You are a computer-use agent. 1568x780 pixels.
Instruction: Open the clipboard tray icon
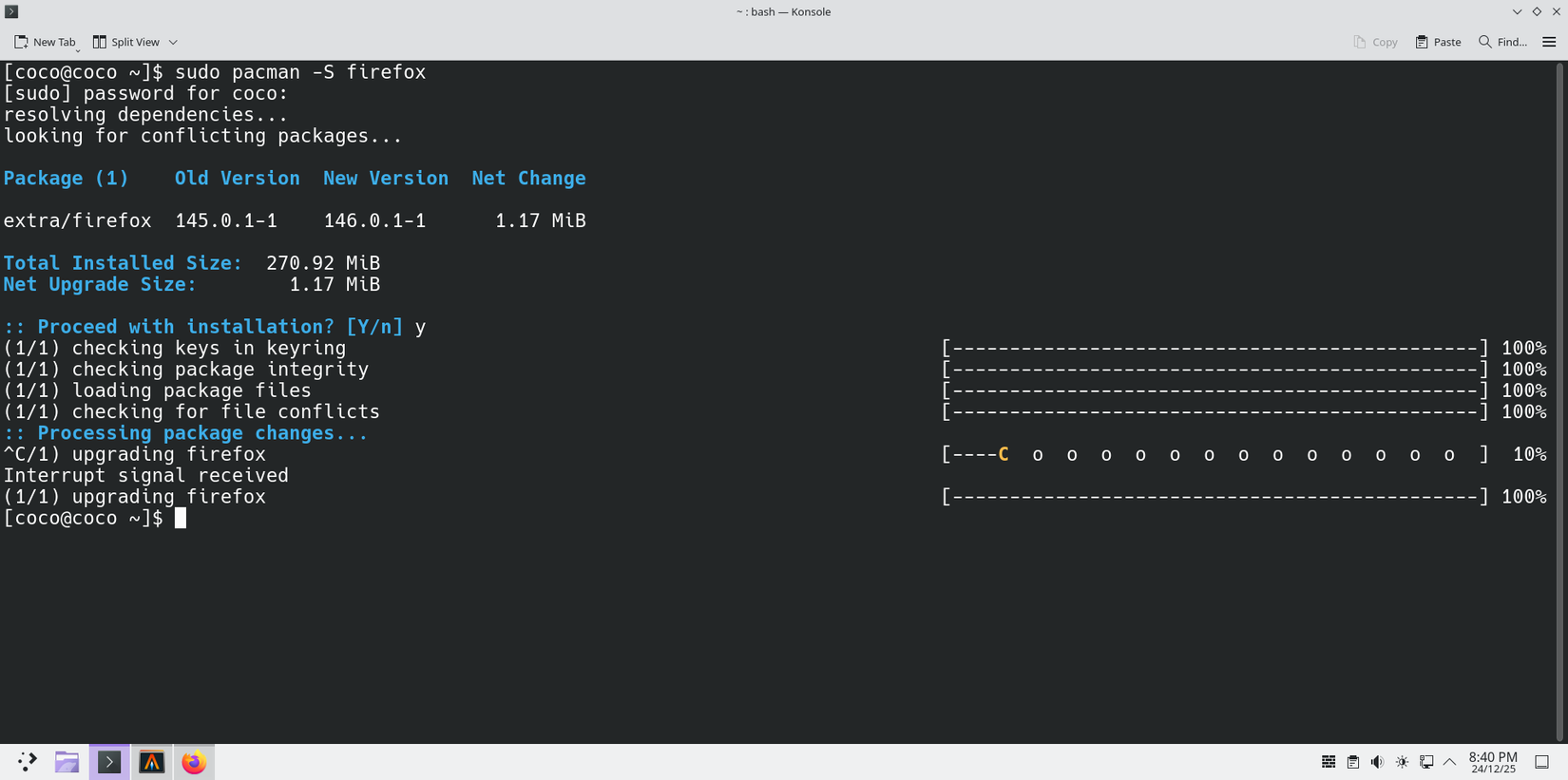[x=1353, y=762]
